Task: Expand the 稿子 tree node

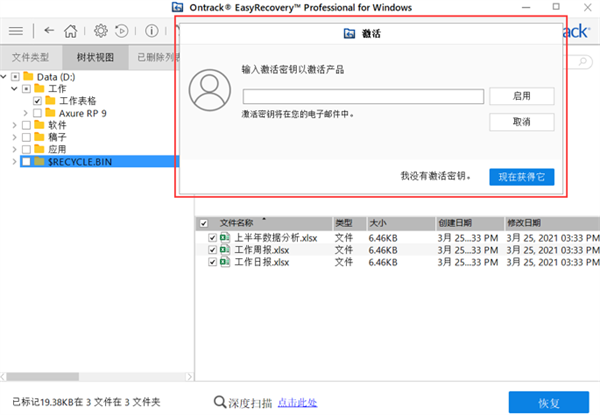Action: click(15, 137)
